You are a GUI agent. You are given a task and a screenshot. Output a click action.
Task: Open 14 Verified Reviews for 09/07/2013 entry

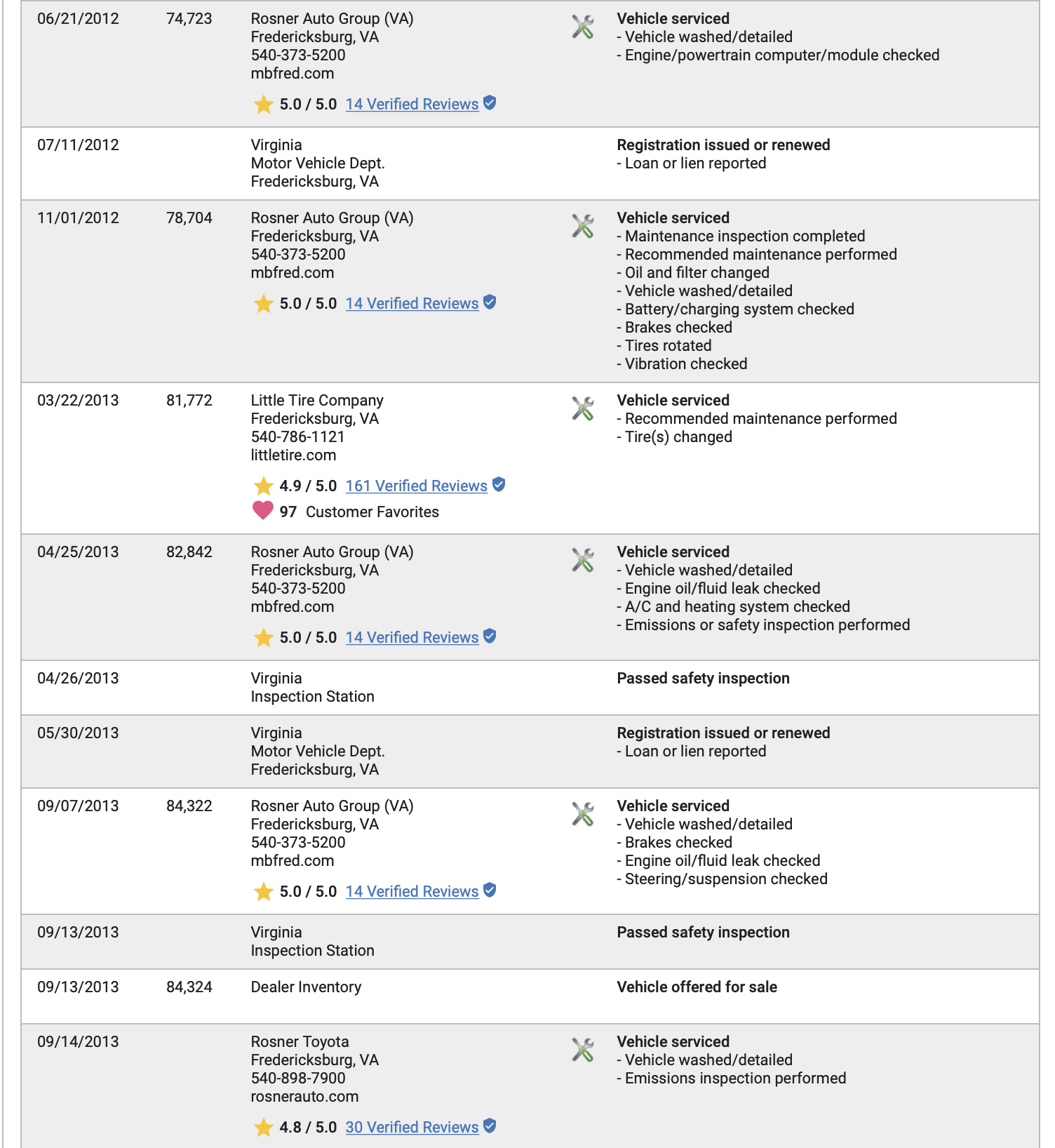point(412,891)
